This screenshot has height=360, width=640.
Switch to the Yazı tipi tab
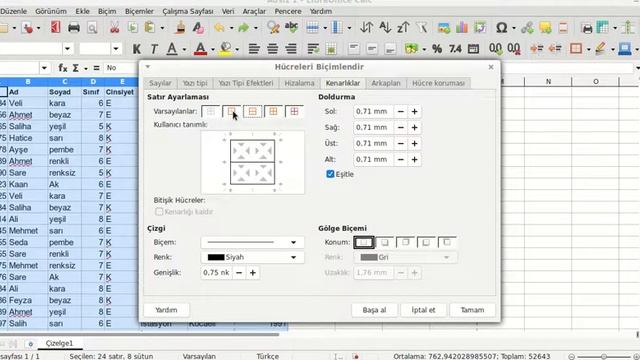tap(195, 83)
